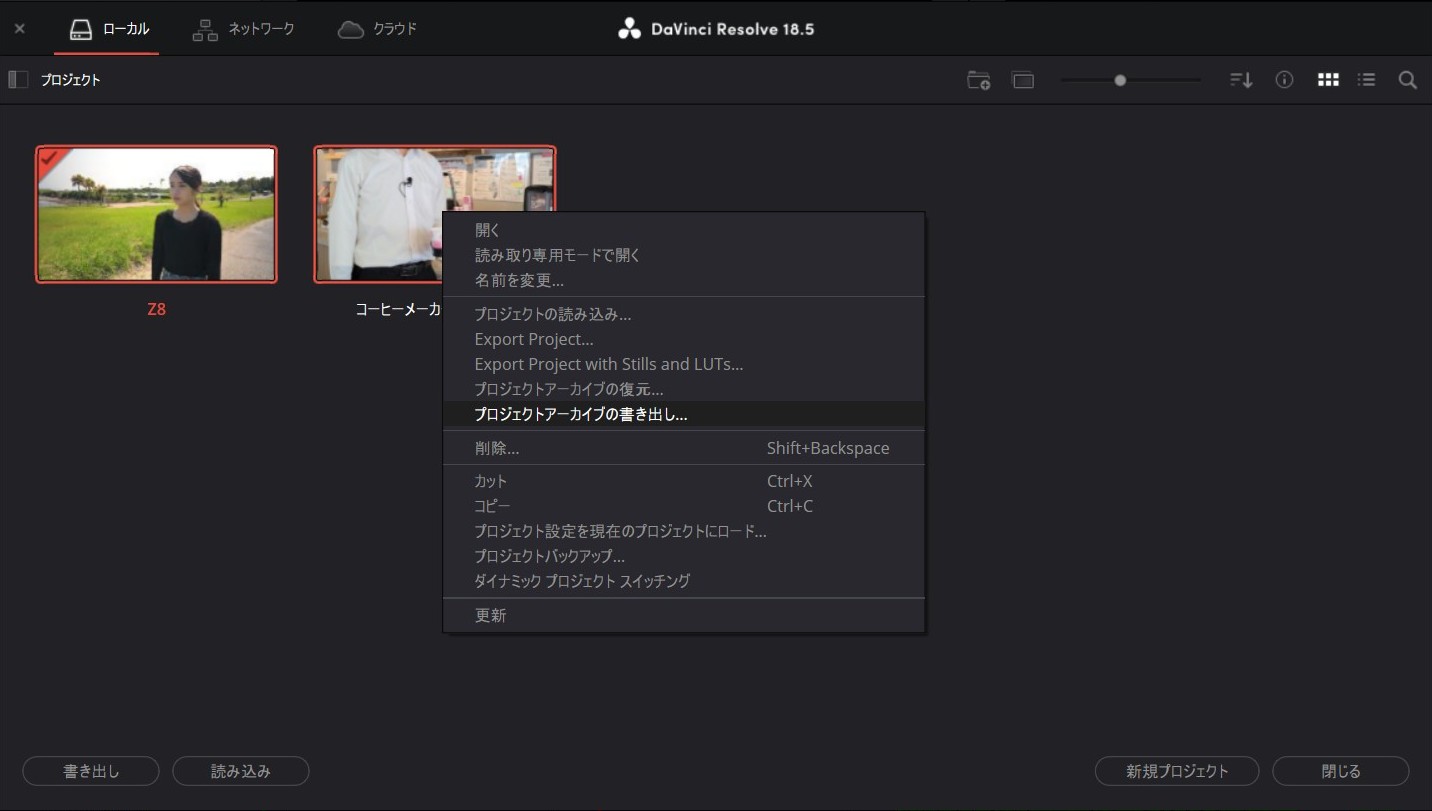Show project info via the info icon
Screen dimensions: 1432x811
pyautogui.click(x=1285, y=79)
